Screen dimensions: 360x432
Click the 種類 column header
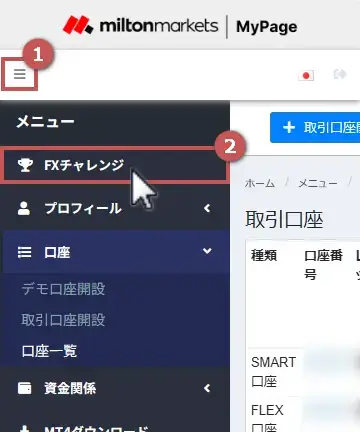pos(264,255)
